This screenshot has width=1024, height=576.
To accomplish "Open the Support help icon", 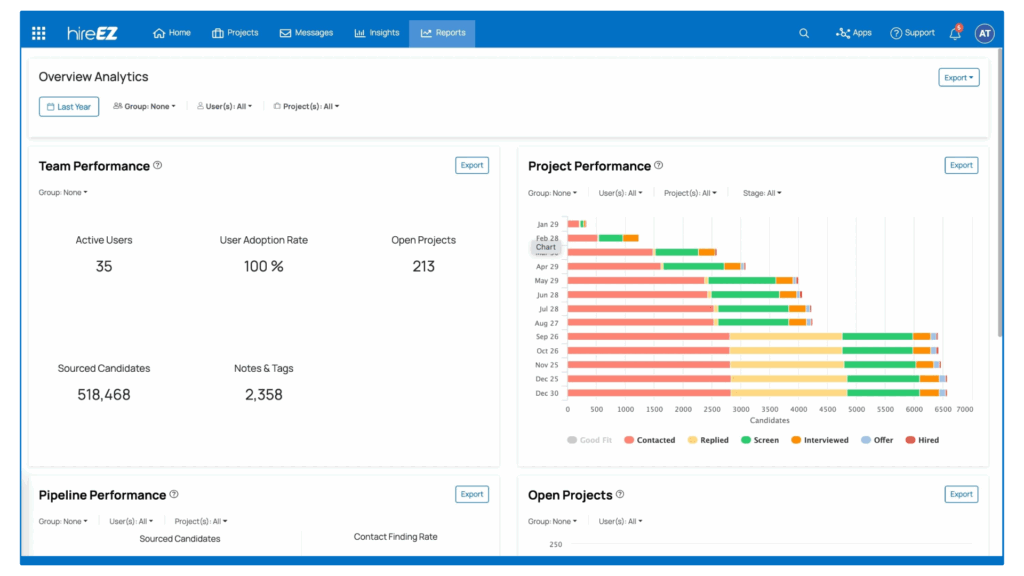I will (912, 33).
